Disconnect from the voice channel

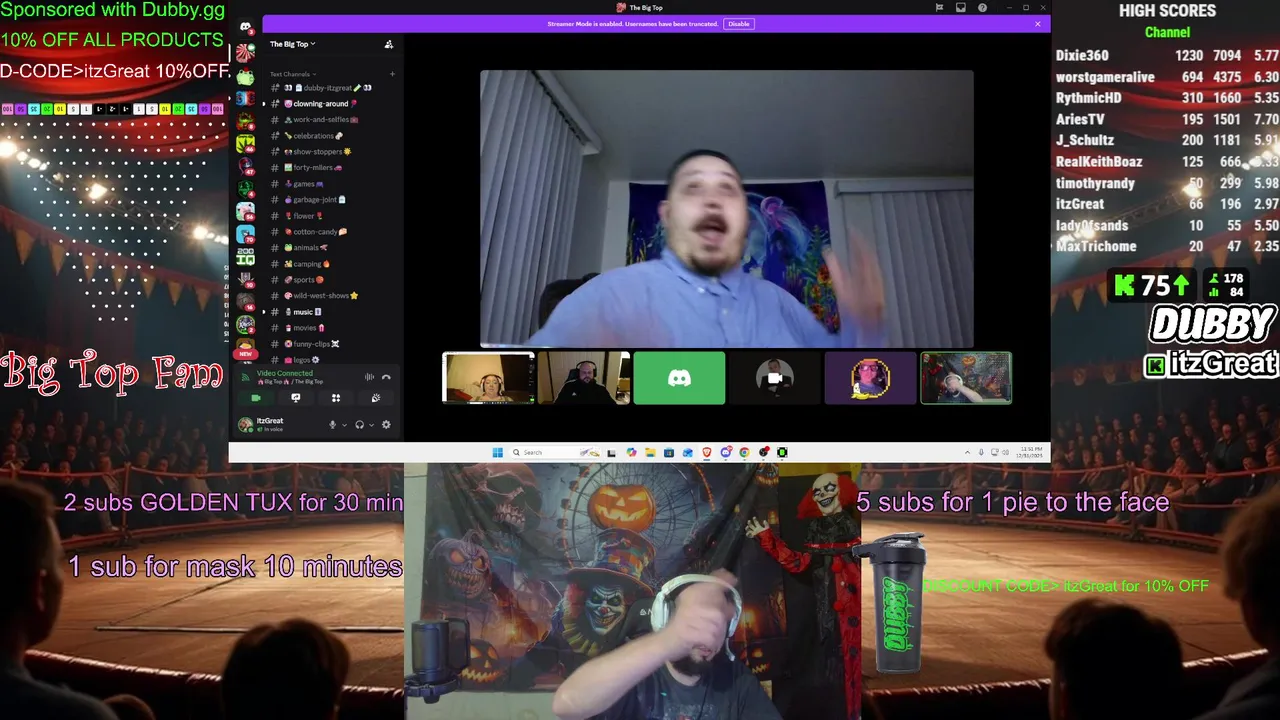pos(386,377)
